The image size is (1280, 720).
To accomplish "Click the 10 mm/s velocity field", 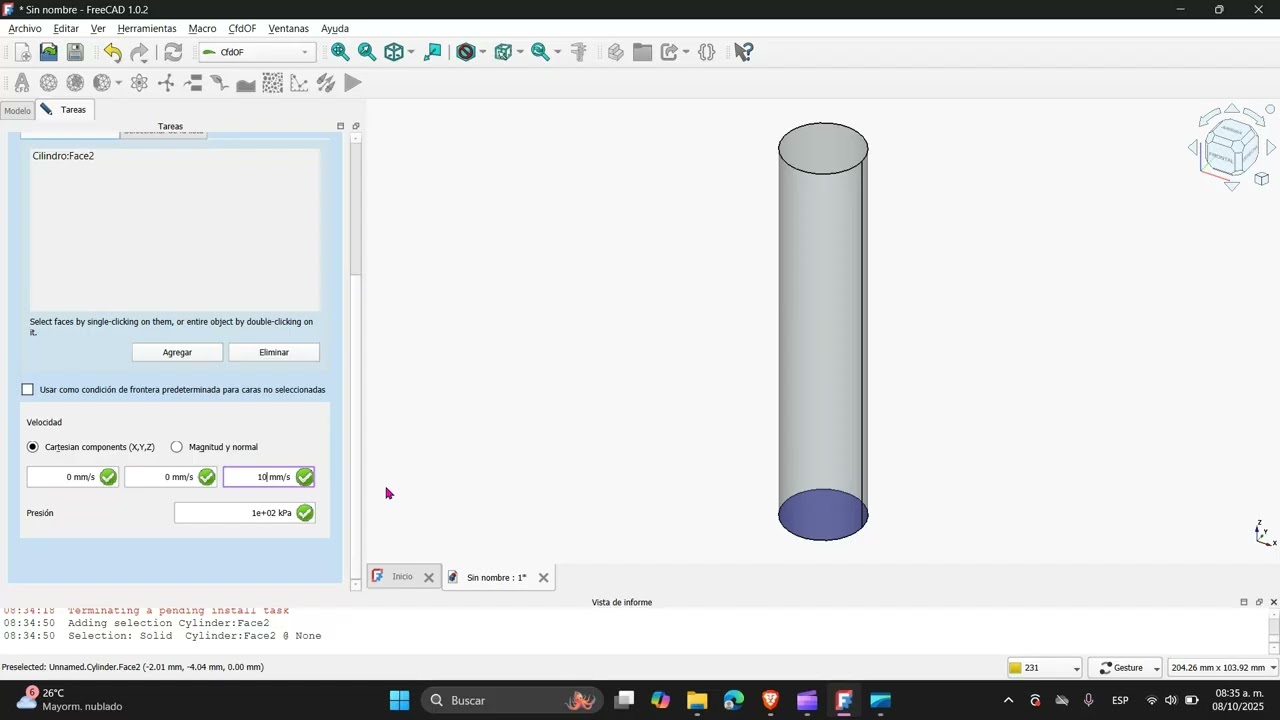I will coord(268,477).
